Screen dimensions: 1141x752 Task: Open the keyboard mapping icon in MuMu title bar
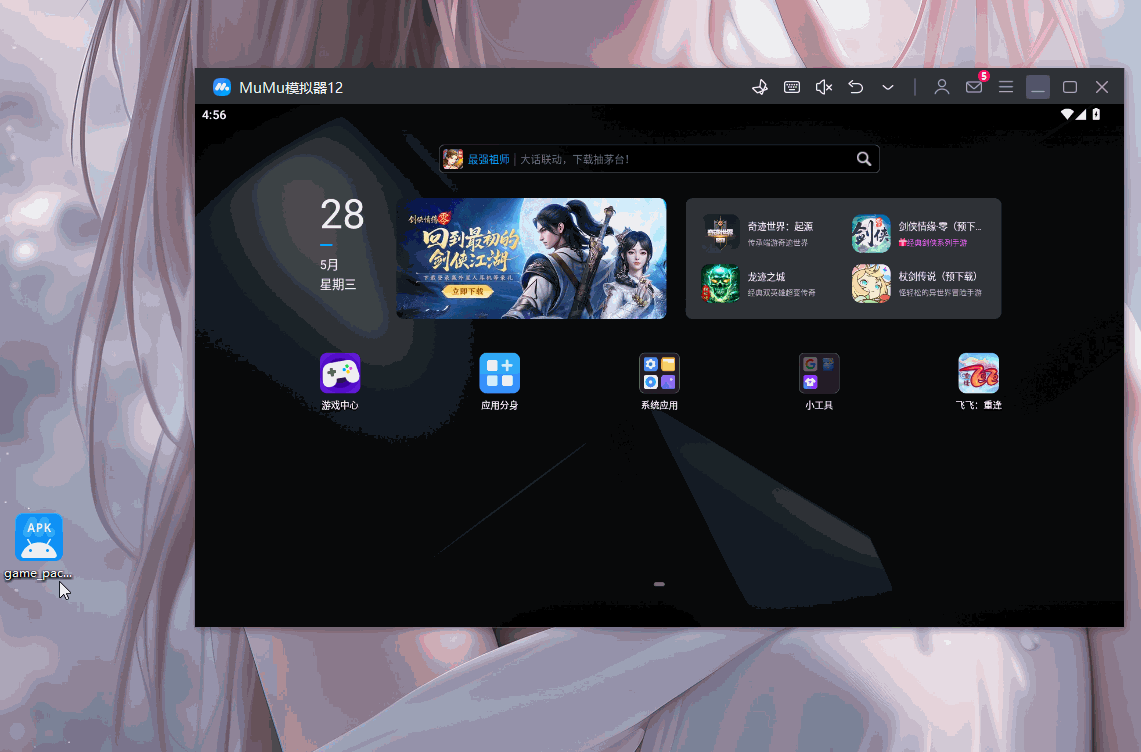[792, 87]
